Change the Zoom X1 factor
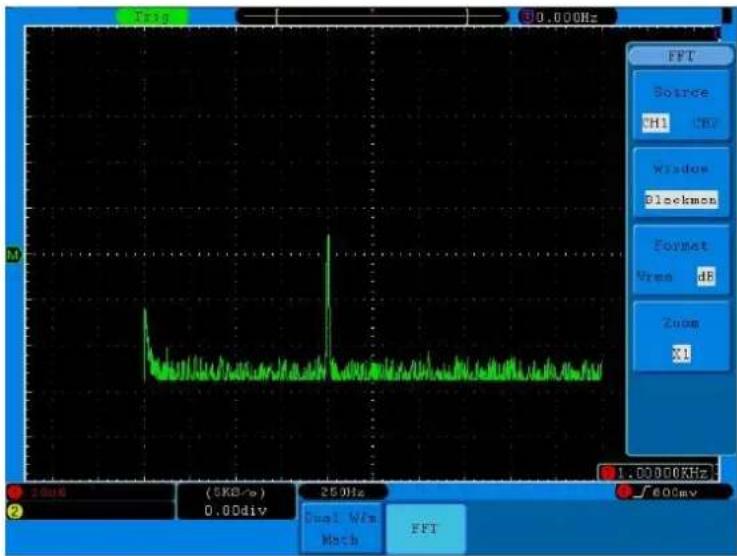737x556 pixels. coord(681,353)
